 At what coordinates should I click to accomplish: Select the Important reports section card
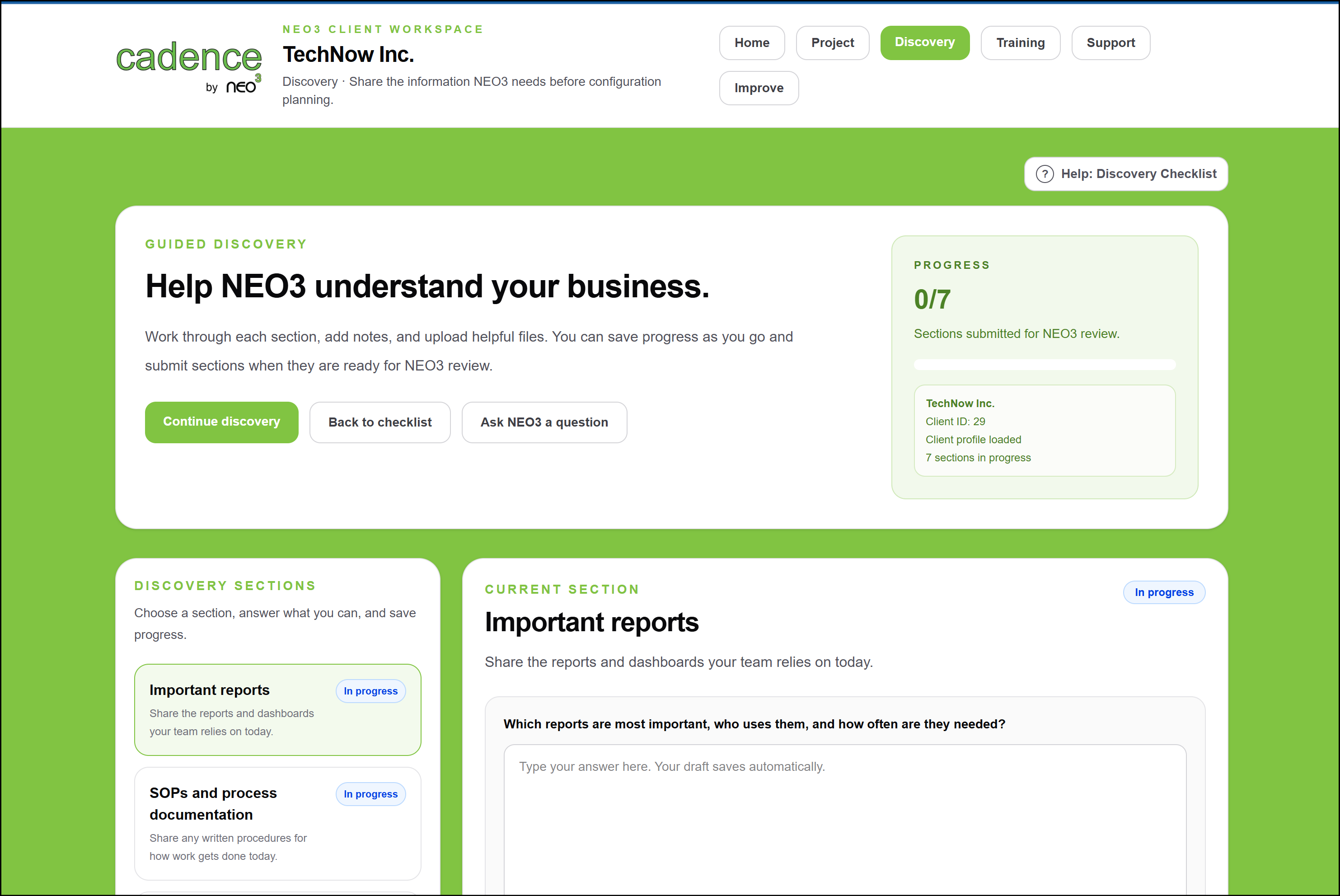(x=277, y=709)
